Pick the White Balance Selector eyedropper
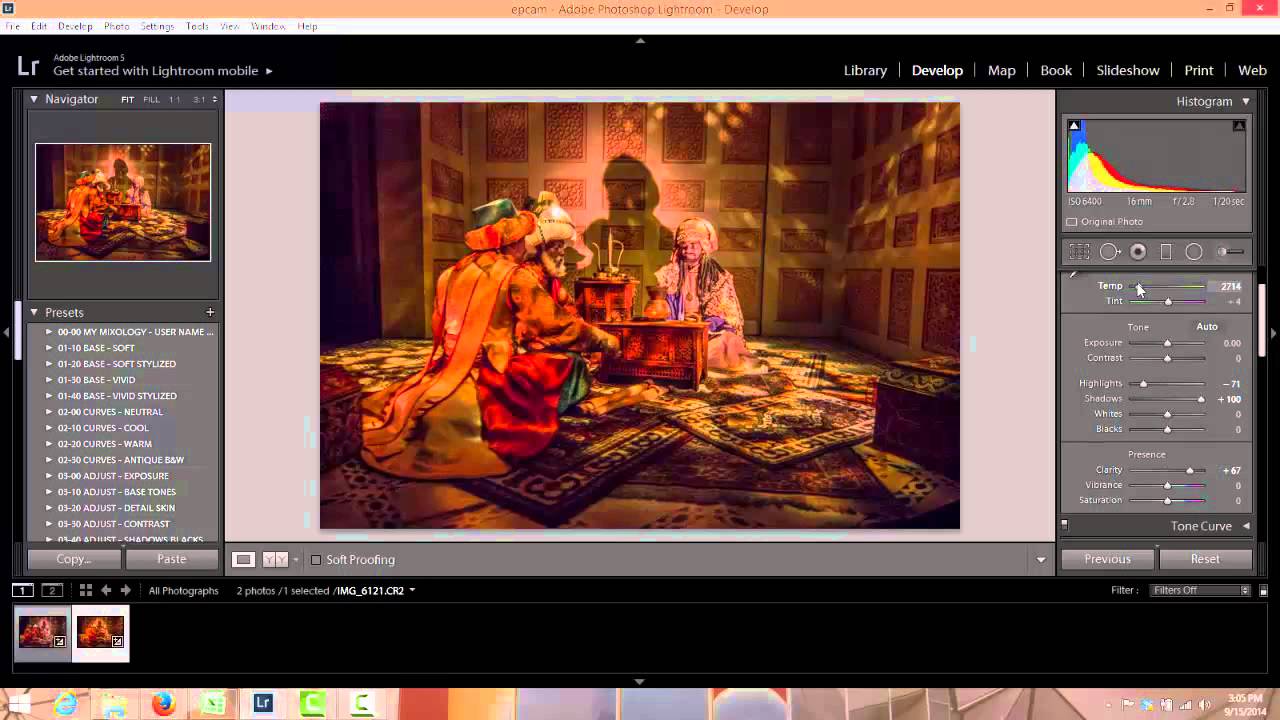Viewport: 1280px width, 720px height. tap(1073, 274)
